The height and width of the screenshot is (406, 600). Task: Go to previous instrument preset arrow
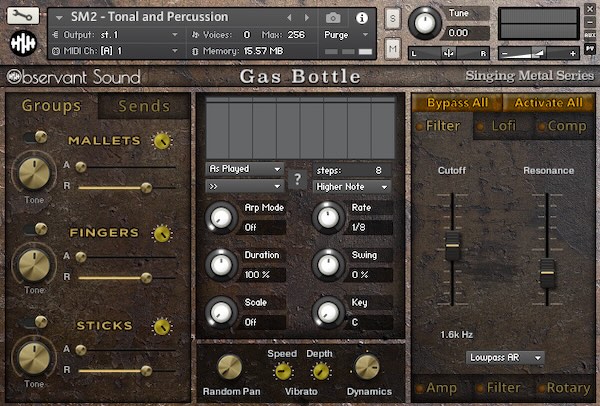289,17
